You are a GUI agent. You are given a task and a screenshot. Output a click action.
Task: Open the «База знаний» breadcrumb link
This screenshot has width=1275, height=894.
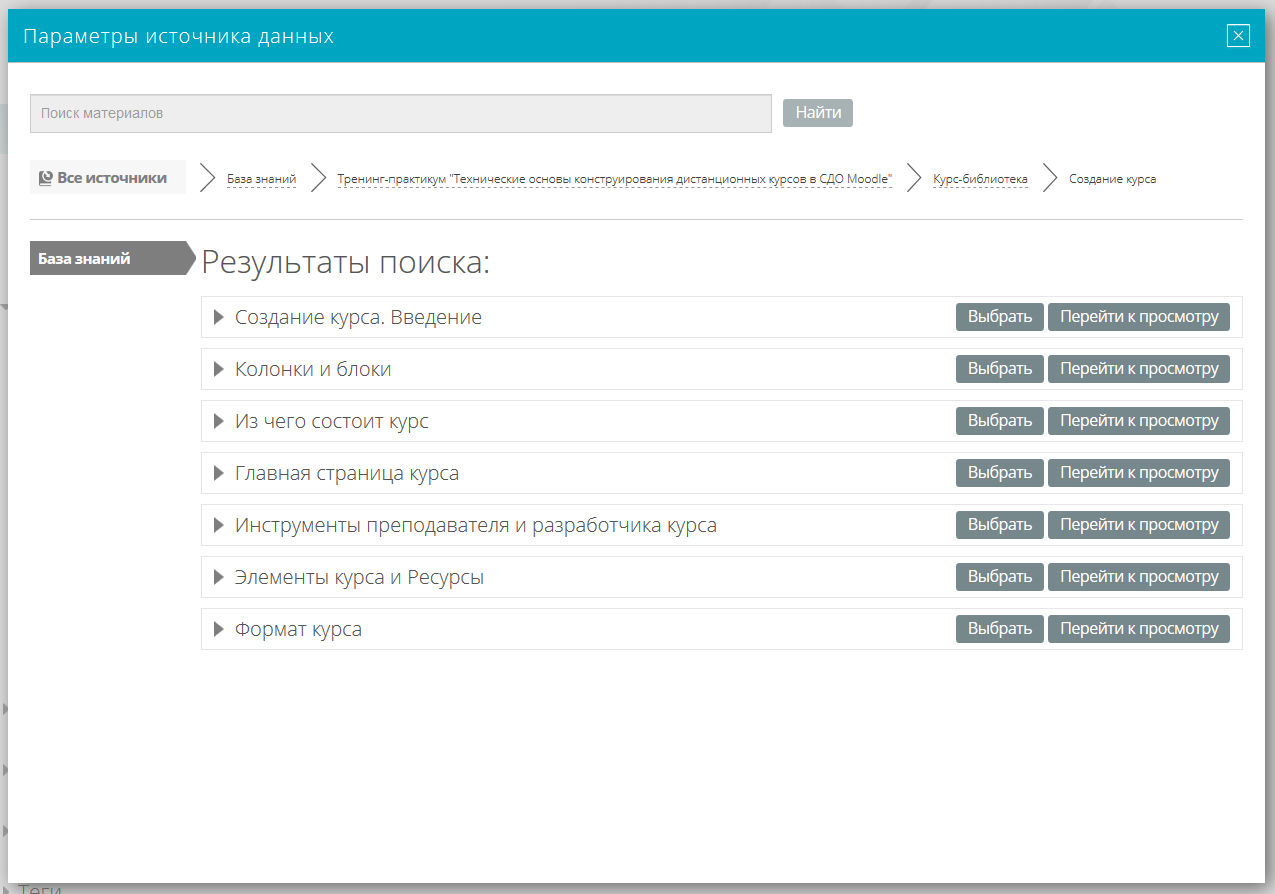coord(261,179)
